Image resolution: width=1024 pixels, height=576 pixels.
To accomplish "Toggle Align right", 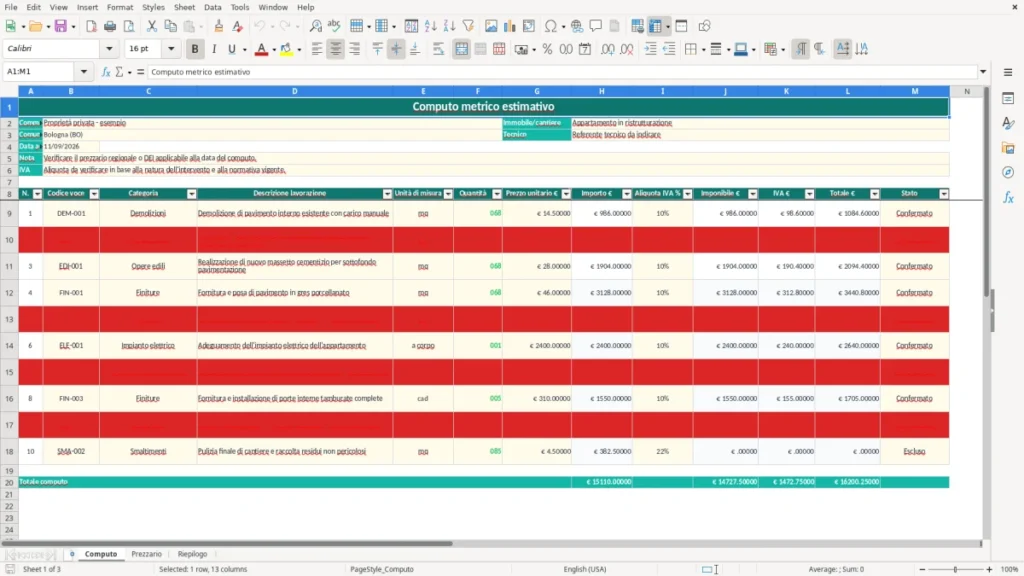I will (355, 49).
